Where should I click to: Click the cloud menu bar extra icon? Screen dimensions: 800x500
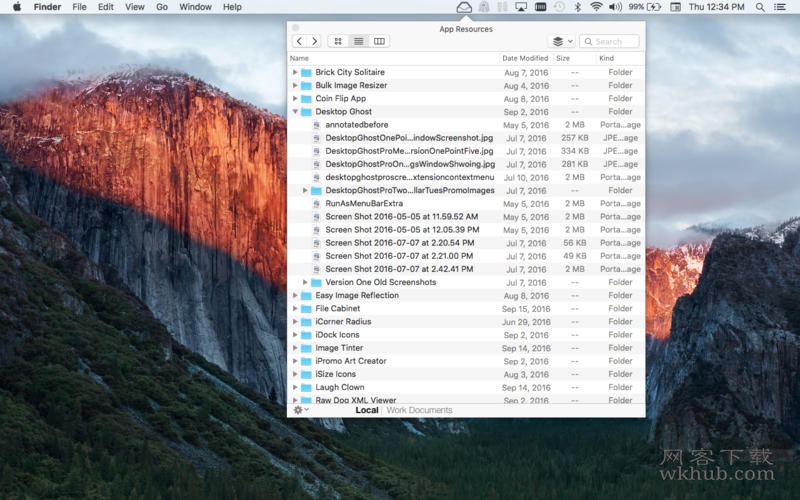click(x=464, y=7)
